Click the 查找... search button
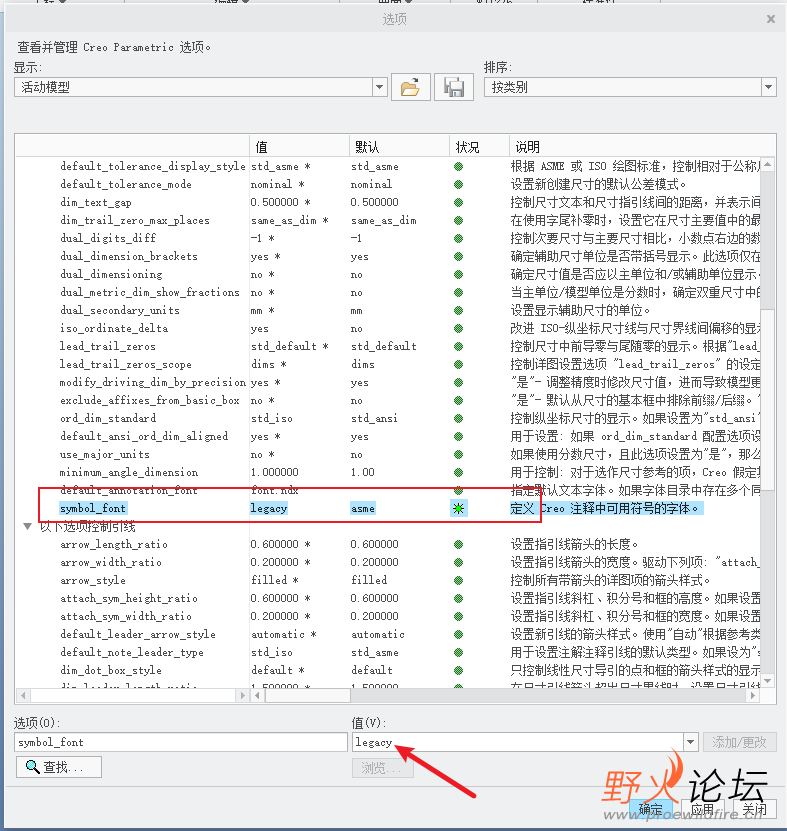 [59, 767]
